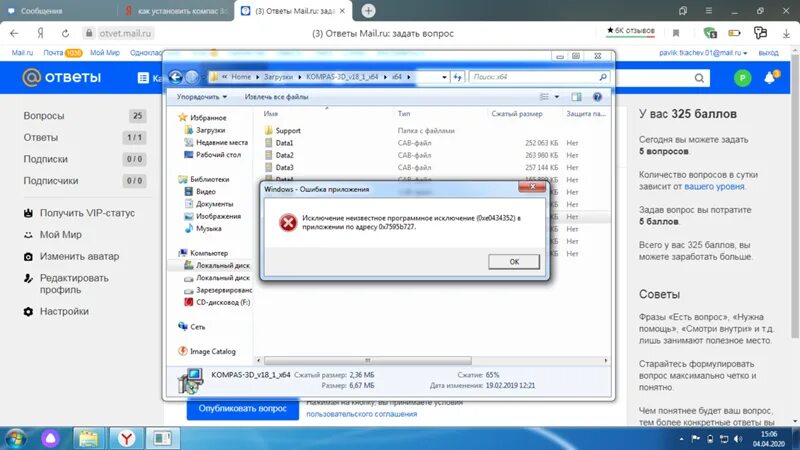Screen dimensions: 800x450
Task: Open the green profile avatar
Action: [742, 78]
